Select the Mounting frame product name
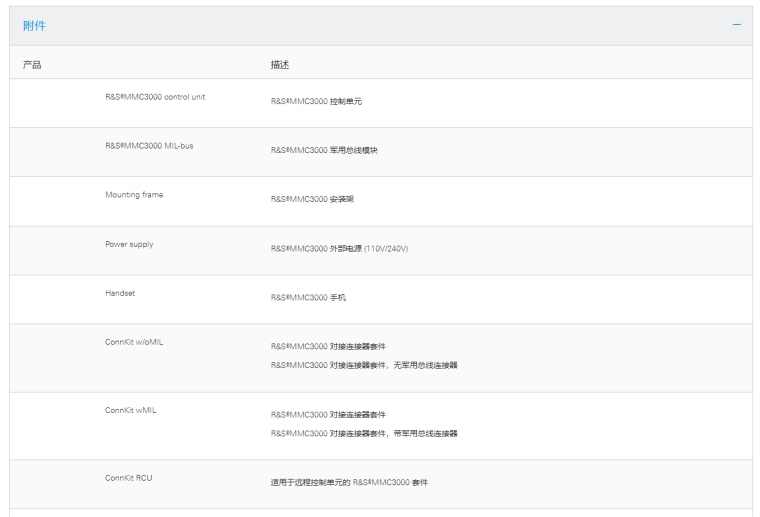760x517 pixels. (134, 195)
